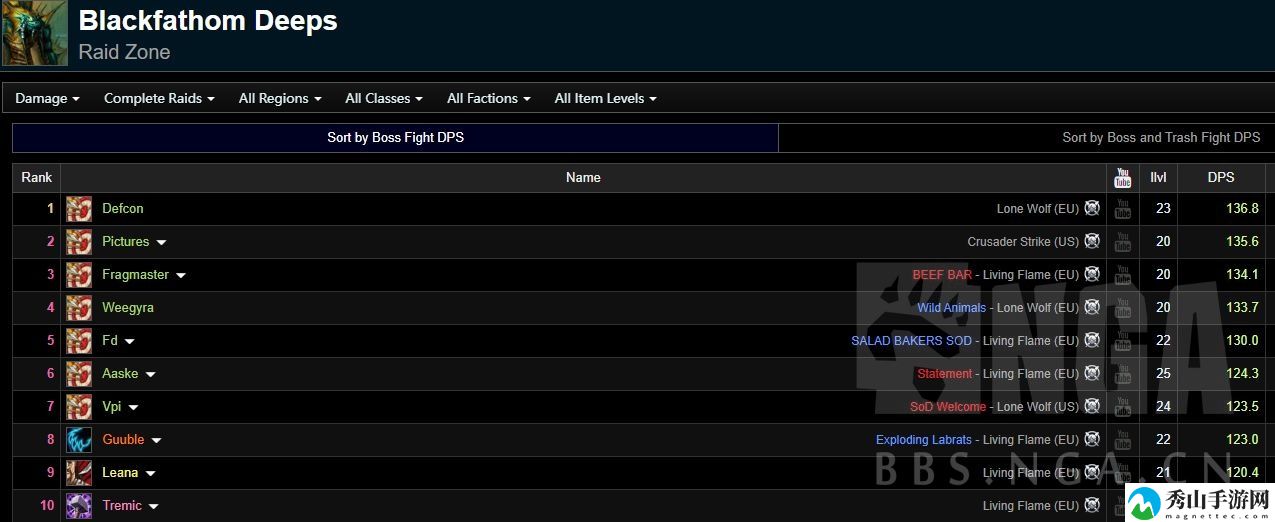Image resolution: width=1275 pixels, height=522 pixels.
Task: Expand the arrow next to Tremic
Action: pos(154,507)
